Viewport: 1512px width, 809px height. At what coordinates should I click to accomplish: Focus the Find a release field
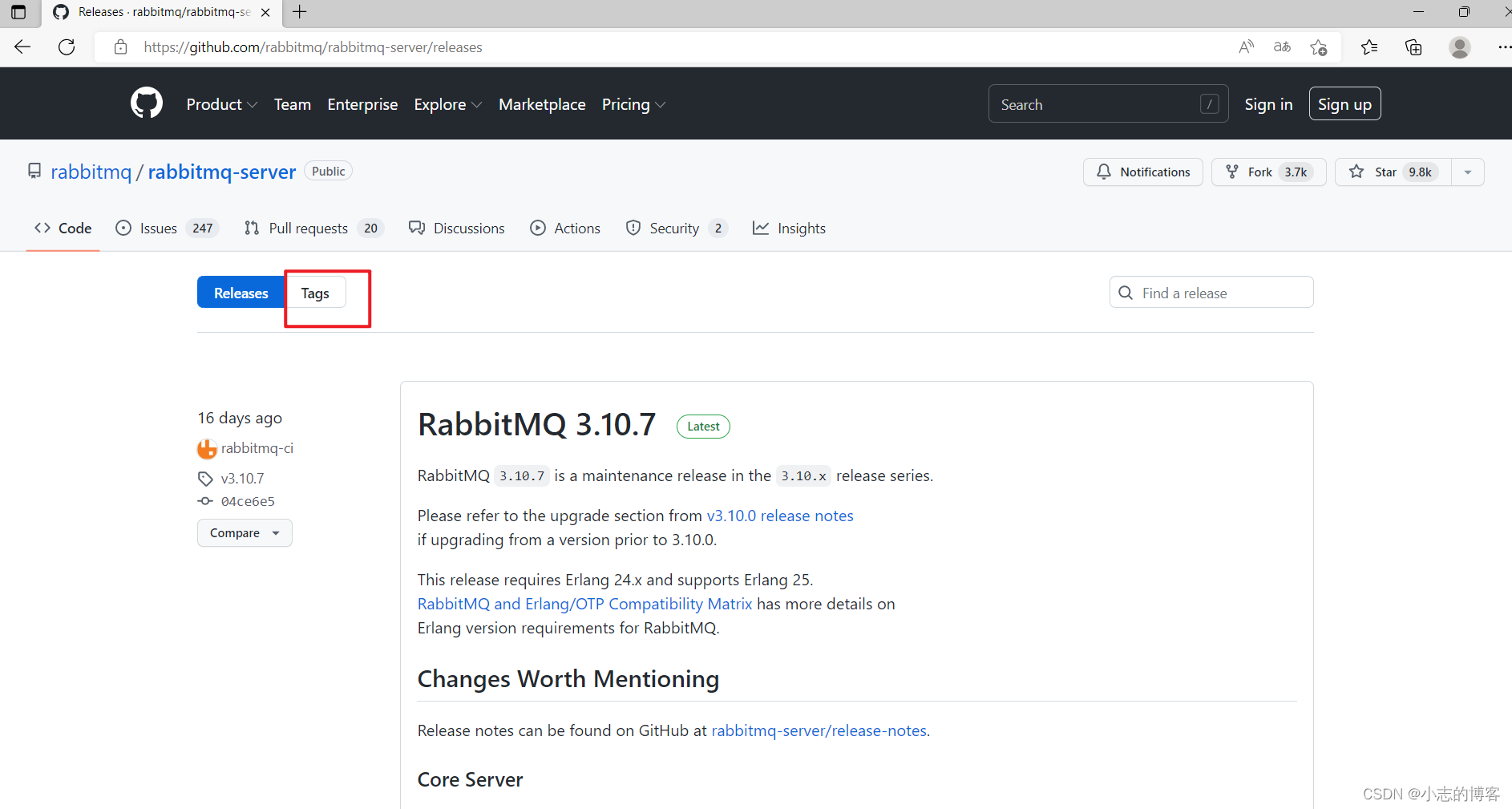point(1211,293)
